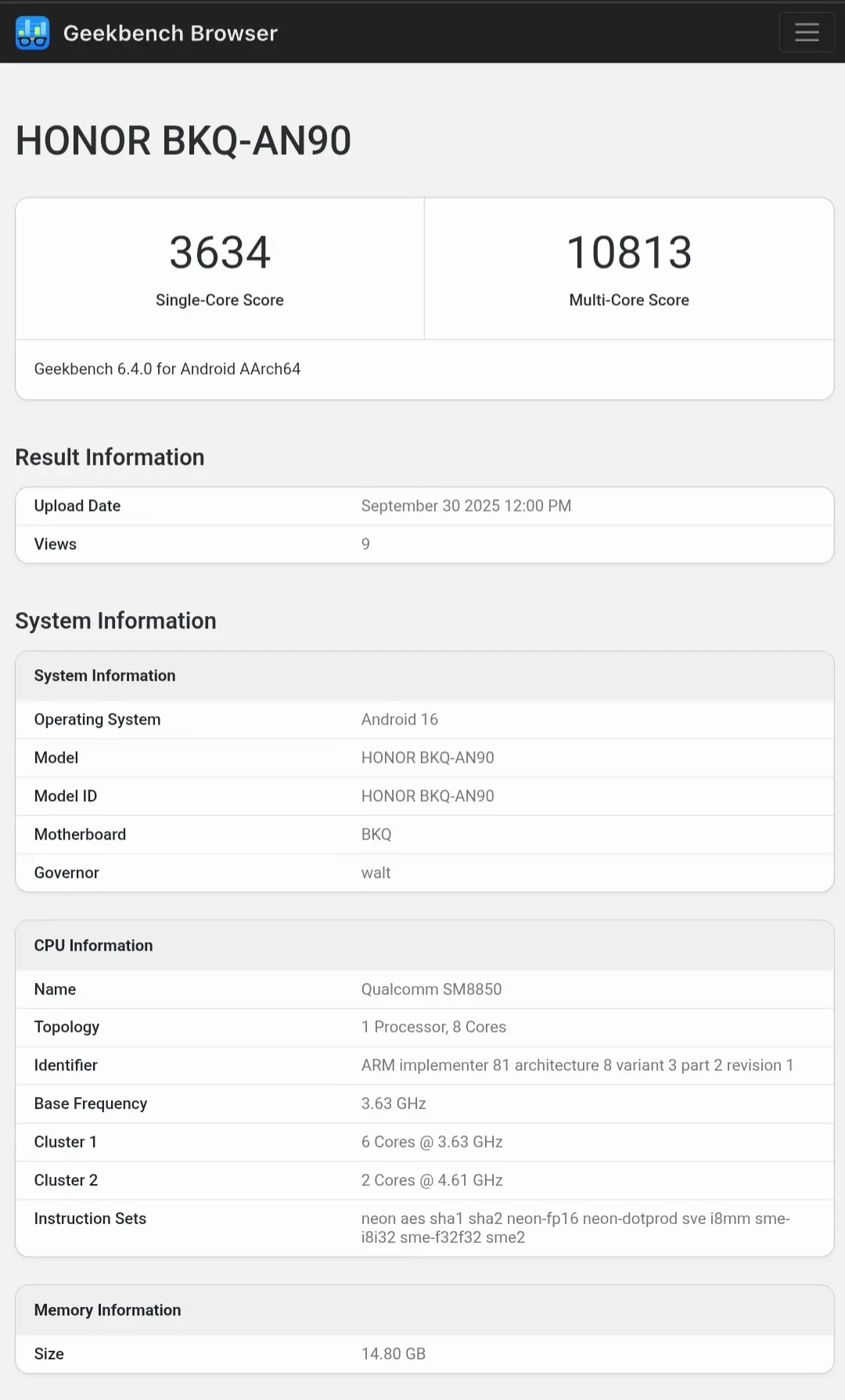Click the Model ID row label
The height and width of the screenshot is (1400, 845).
pos(66,796)
